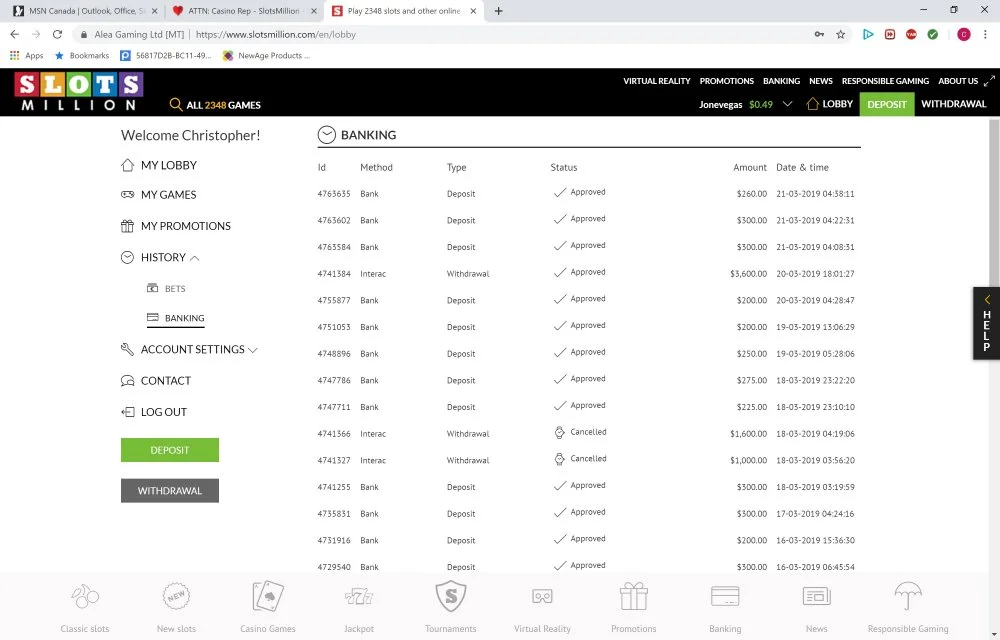Viewport: 1000px width, 640px height.
Task: Open the Responsible Gaming top menu item
Action: click(885, 81)
